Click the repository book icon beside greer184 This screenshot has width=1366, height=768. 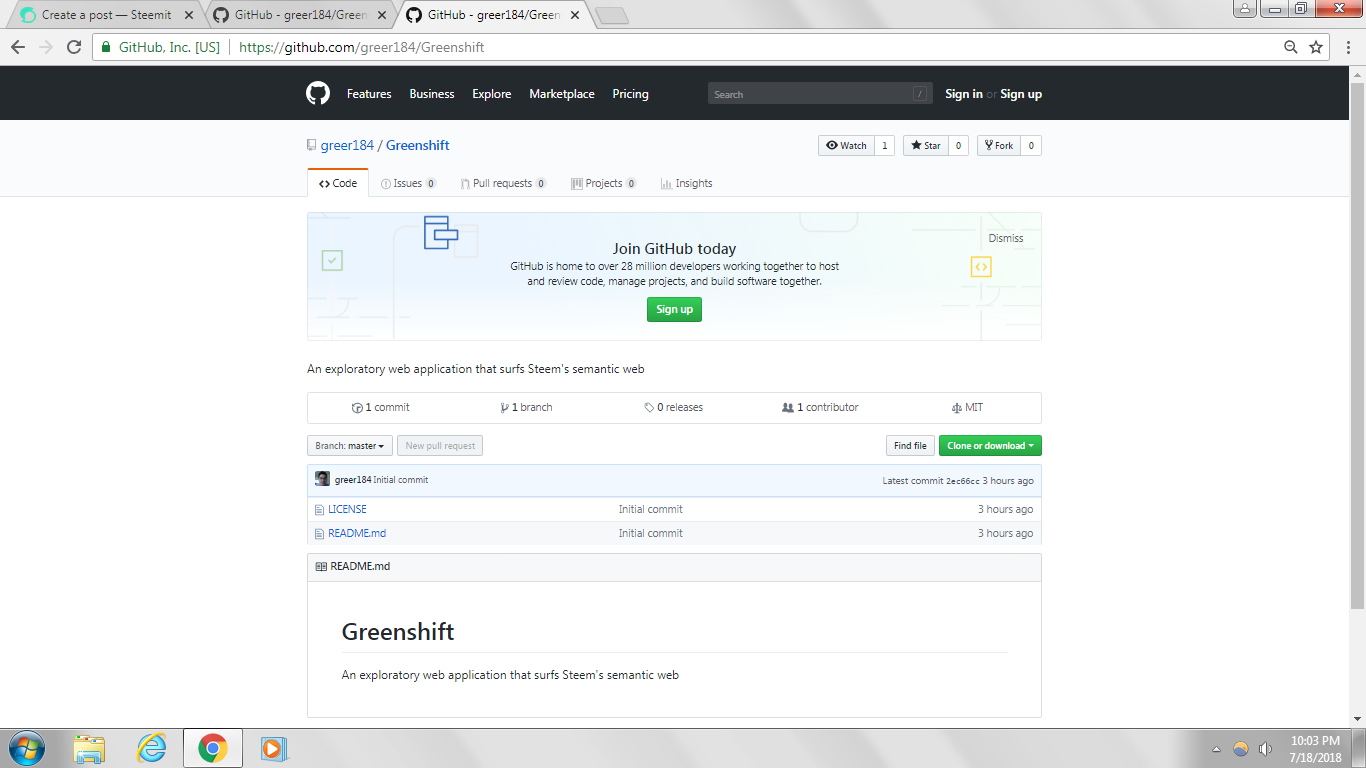click(312, 145)
